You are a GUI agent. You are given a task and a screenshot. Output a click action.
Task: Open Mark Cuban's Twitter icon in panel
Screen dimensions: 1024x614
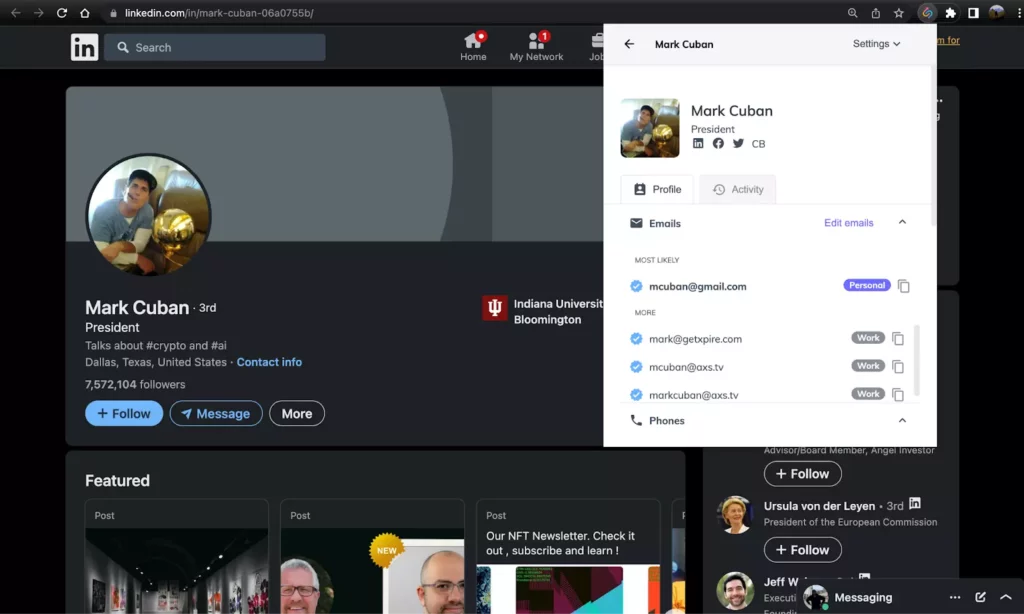click(738, 143)
